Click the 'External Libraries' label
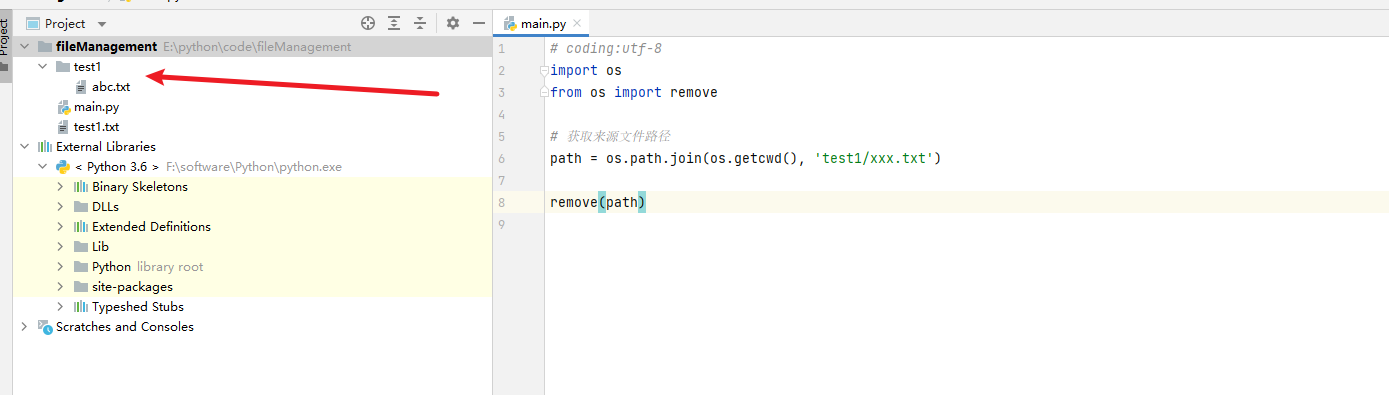This screenshot has width=1389, height=395. pos(106,147)
